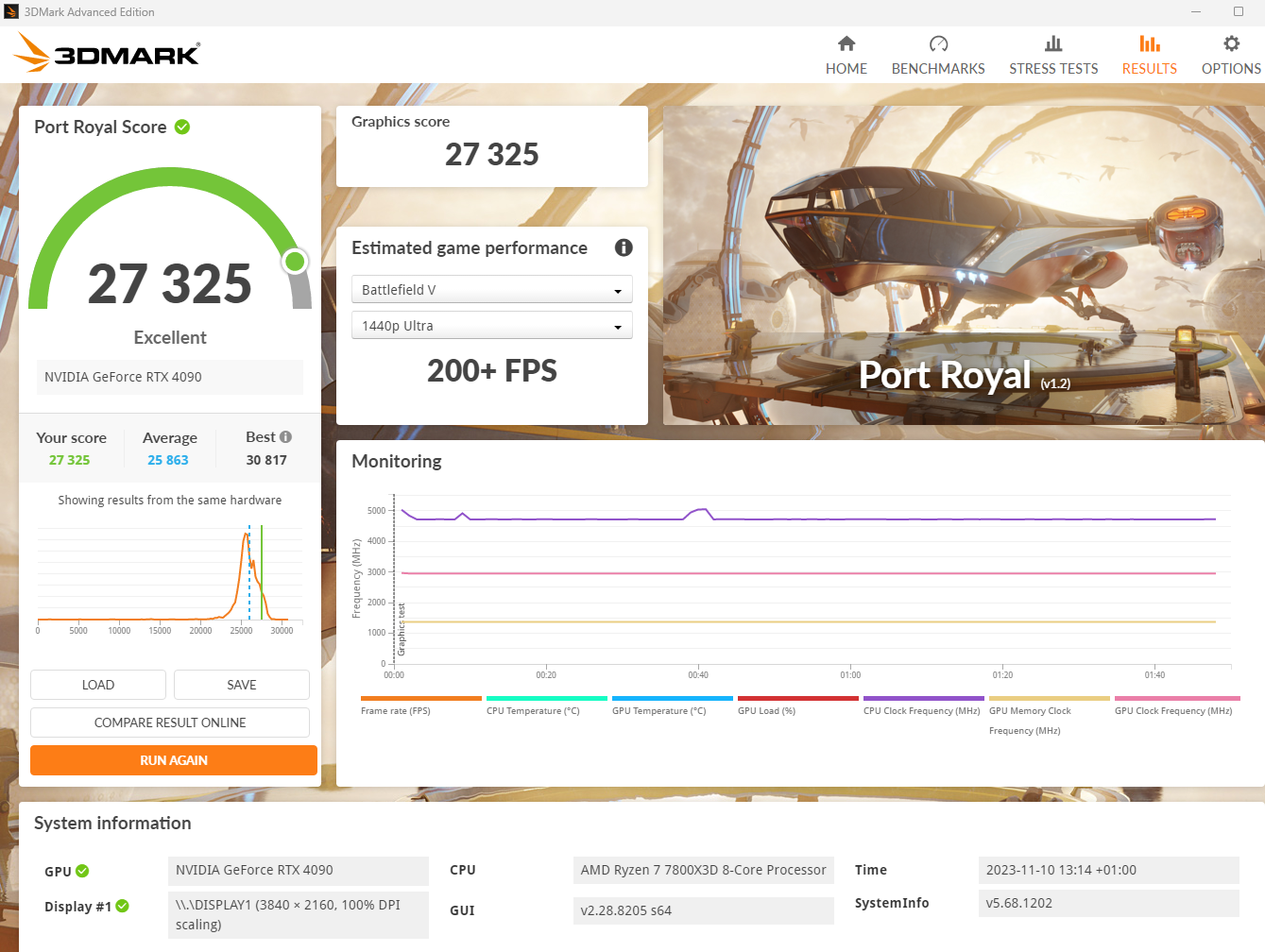Click the green gauge indicator knob

tap(295, 261)
